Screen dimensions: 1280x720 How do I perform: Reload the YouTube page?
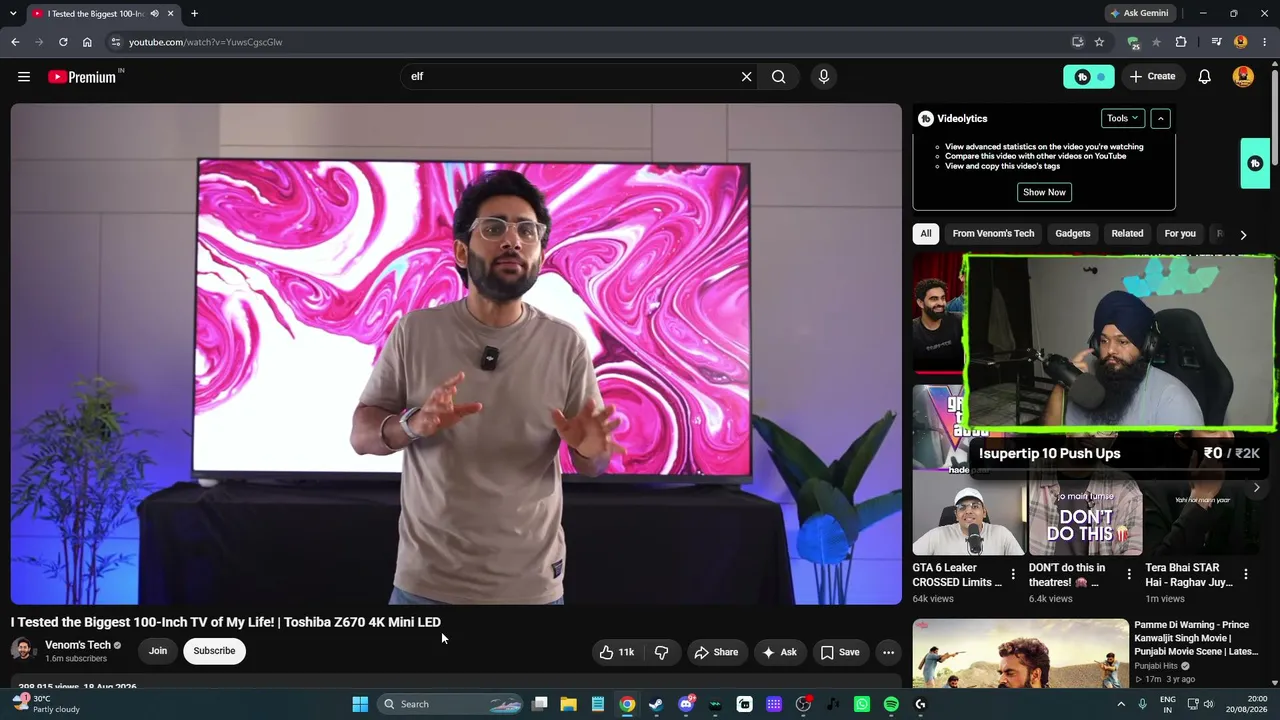63,42
